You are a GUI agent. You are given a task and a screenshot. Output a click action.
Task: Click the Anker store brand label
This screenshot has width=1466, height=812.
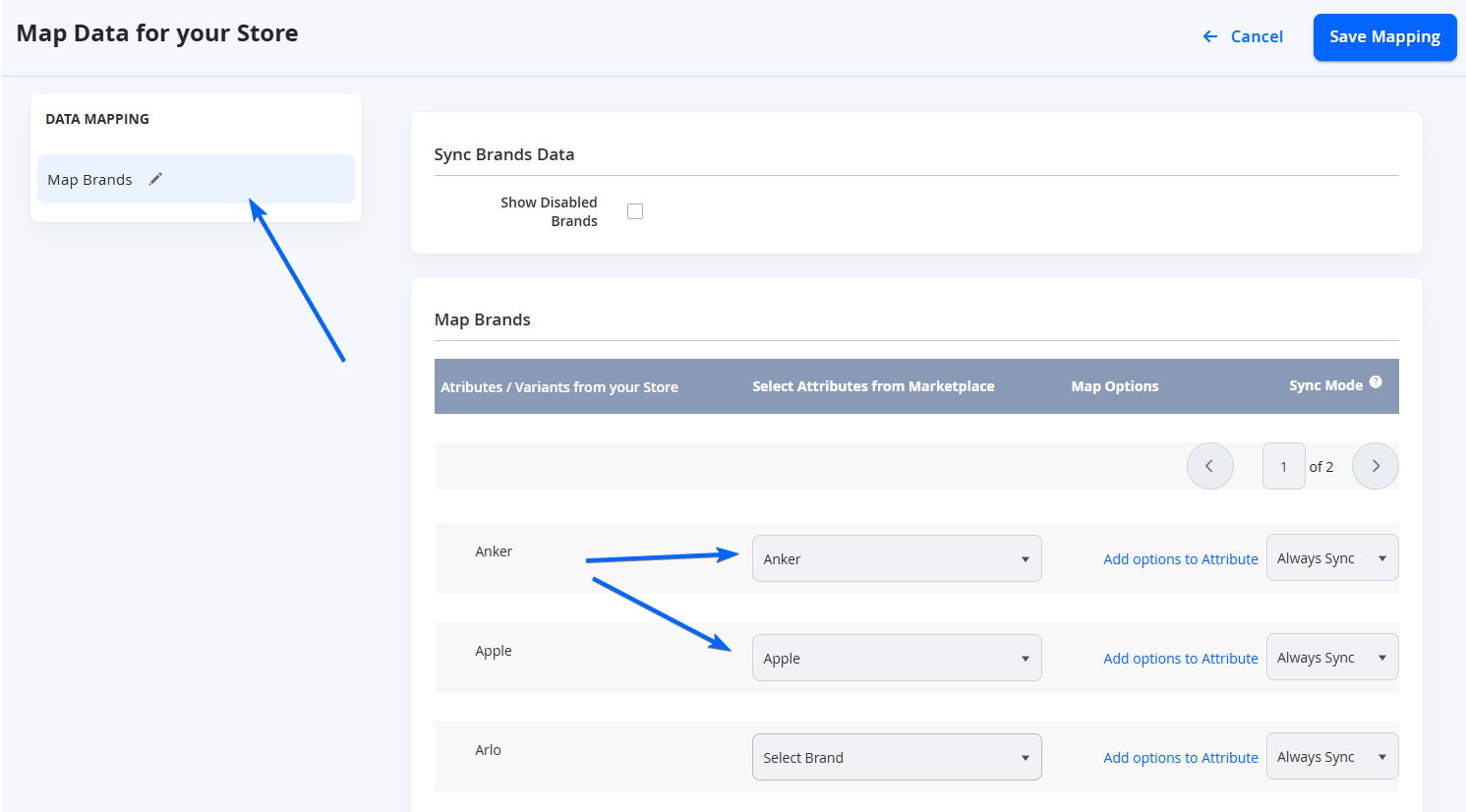(494, 551)
